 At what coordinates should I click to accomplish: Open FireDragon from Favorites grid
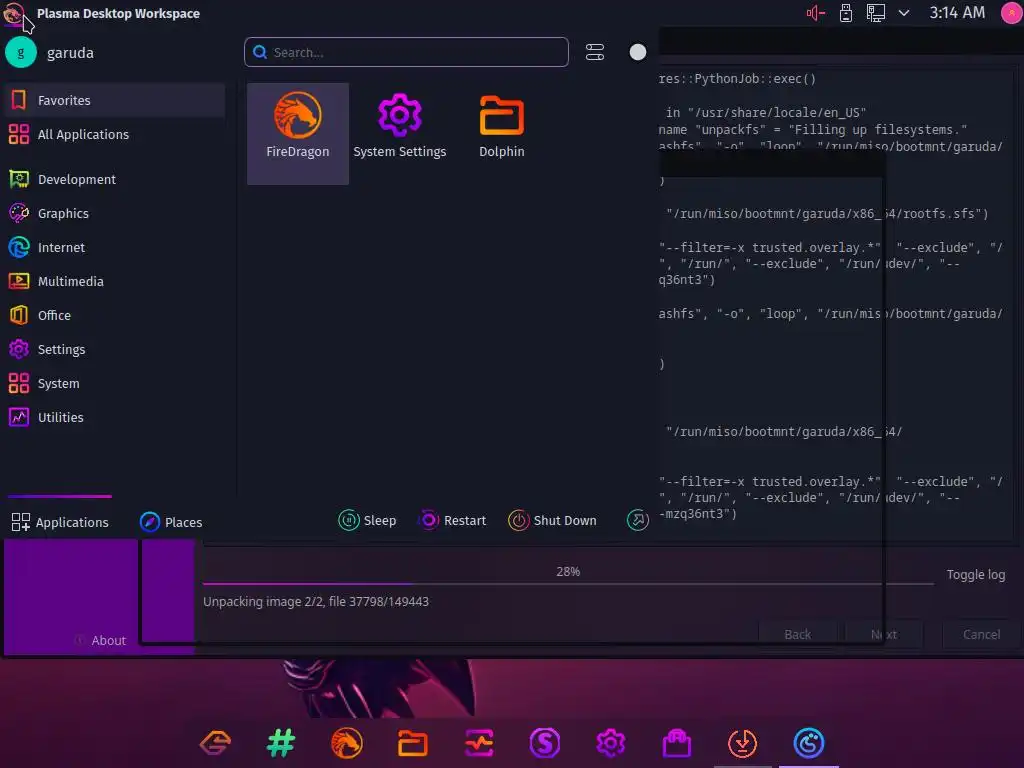[x=298, y=133]
